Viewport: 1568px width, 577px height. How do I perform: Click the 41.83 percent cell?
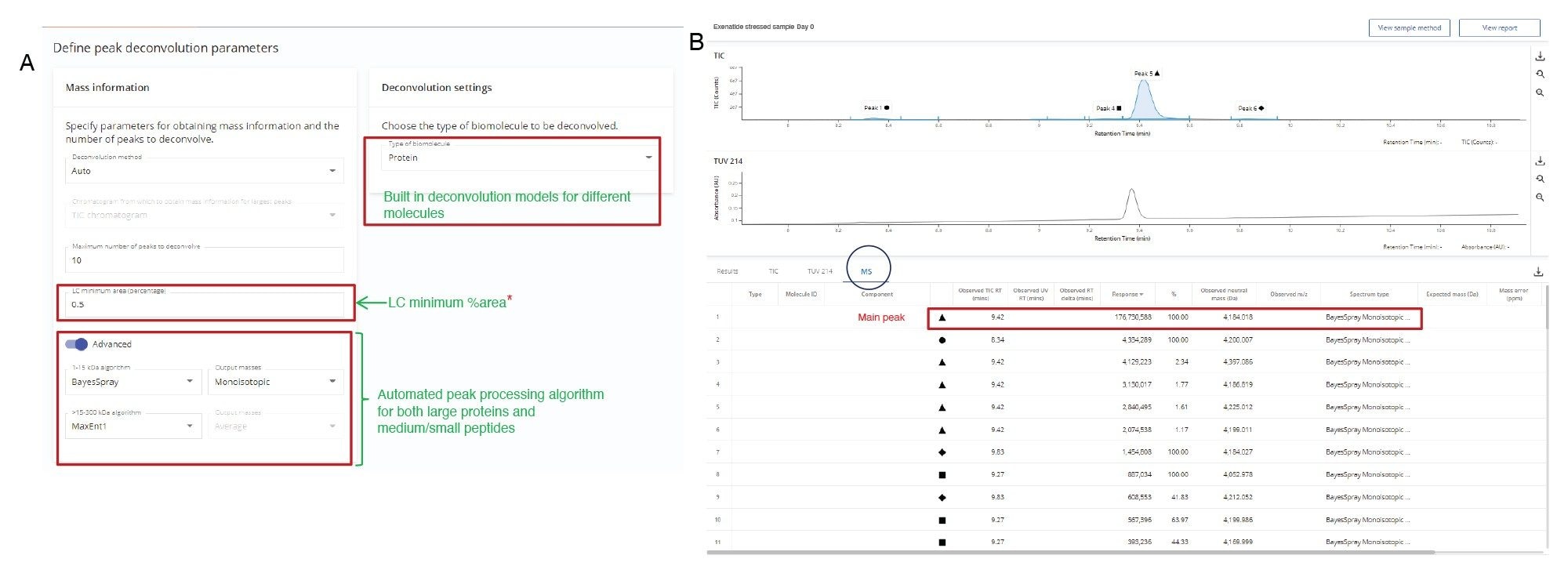(1179, 497)
